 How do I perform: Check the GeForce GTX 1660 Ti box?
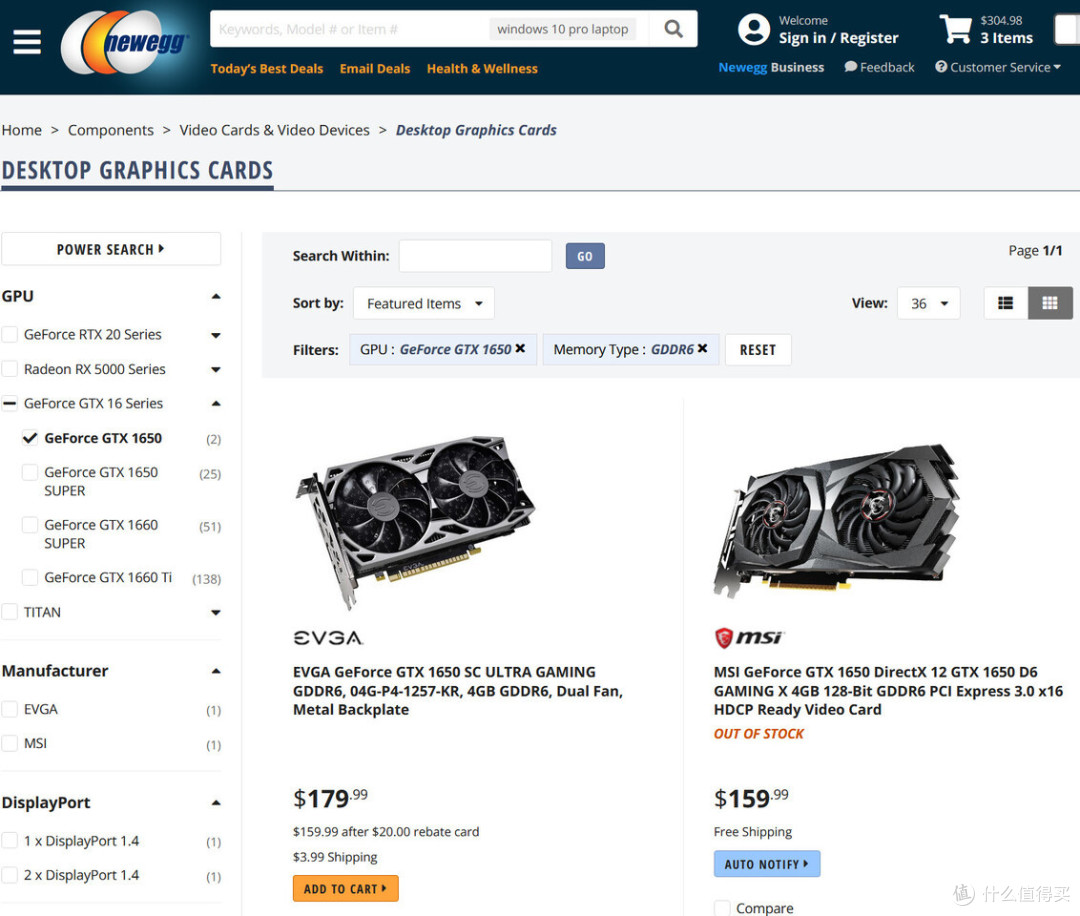point(30,577)
